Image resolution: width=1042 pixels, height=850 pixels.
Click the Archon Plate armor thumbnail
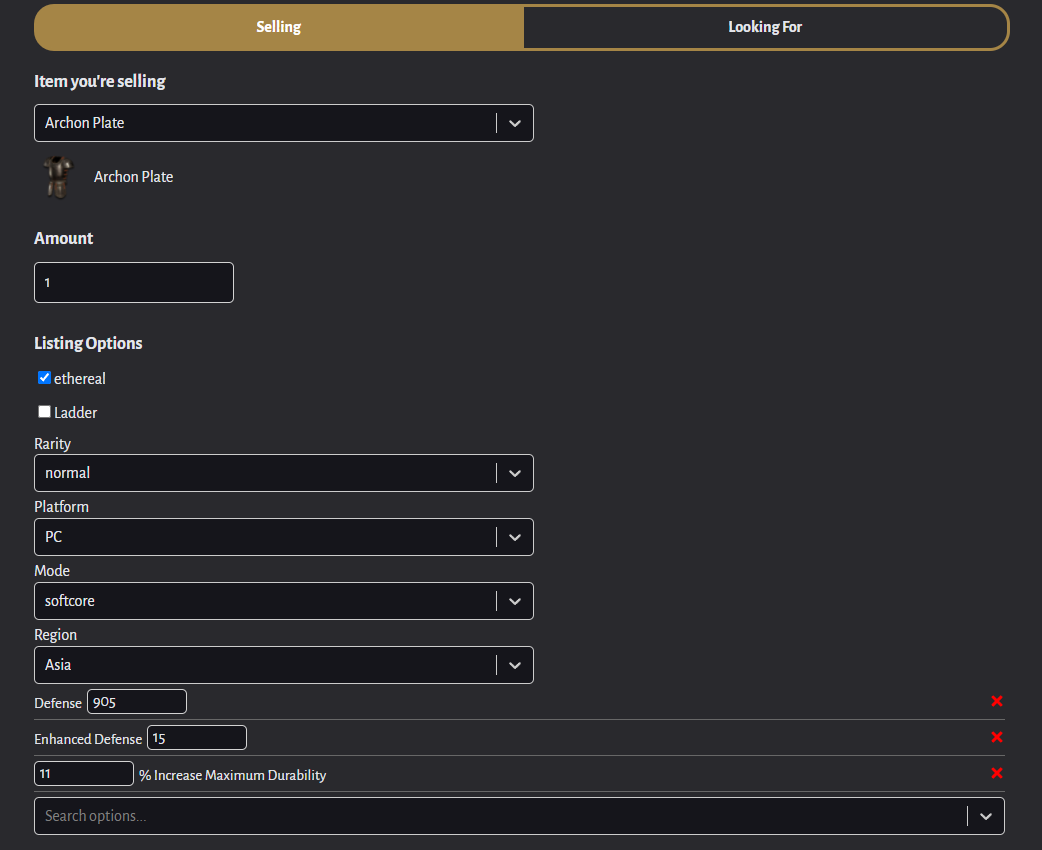coord(58,177)
